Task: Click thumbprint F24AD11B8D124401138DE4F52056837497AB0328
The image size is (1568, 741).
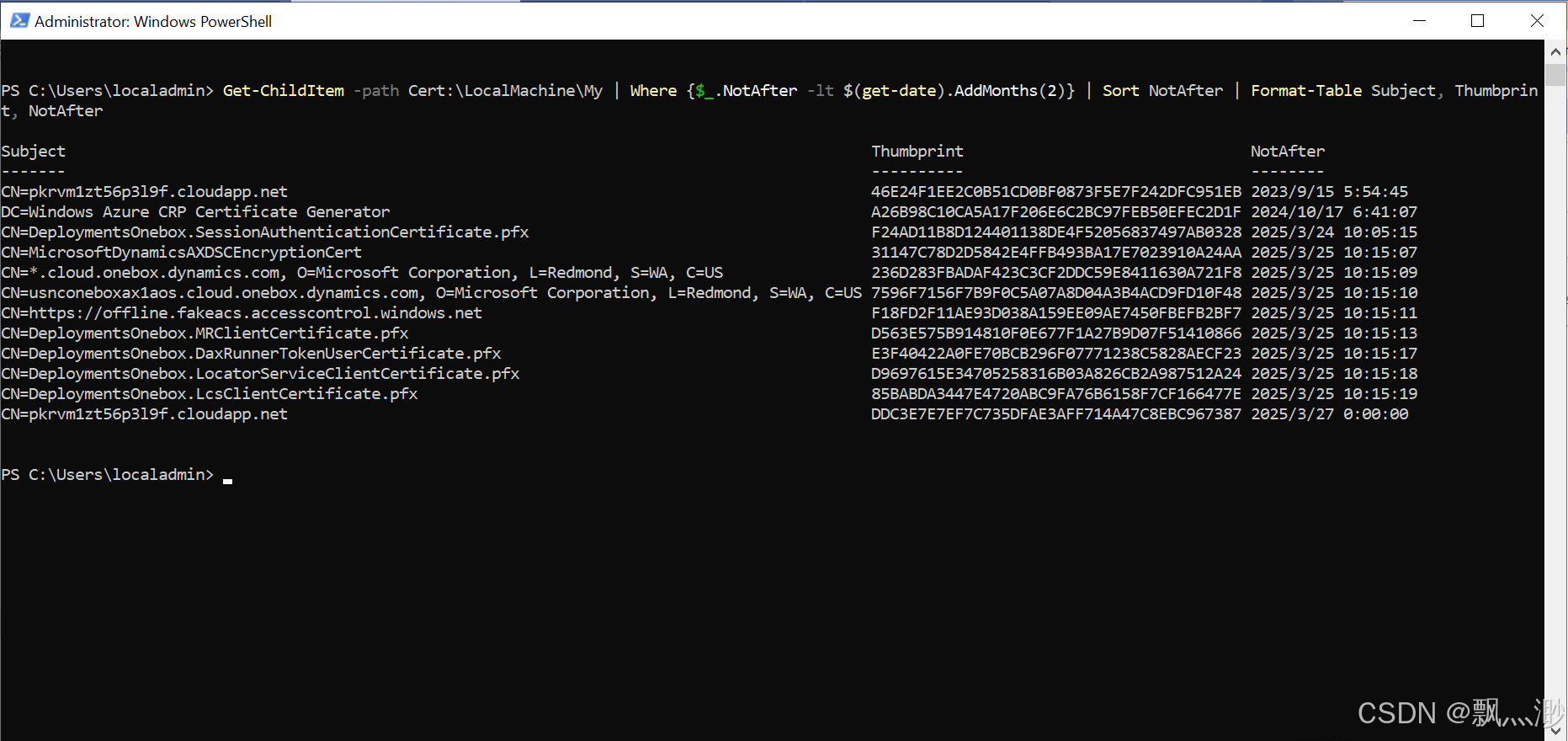Action: [1056, 232]
